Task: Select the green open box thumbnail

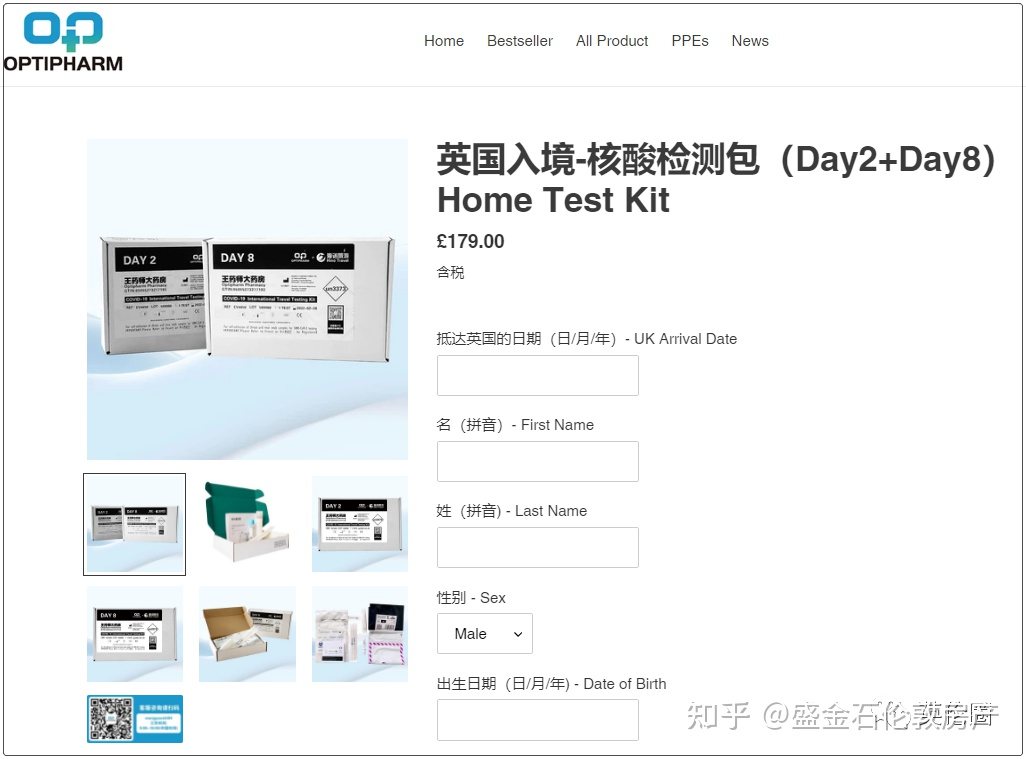Action: point(247,524)
